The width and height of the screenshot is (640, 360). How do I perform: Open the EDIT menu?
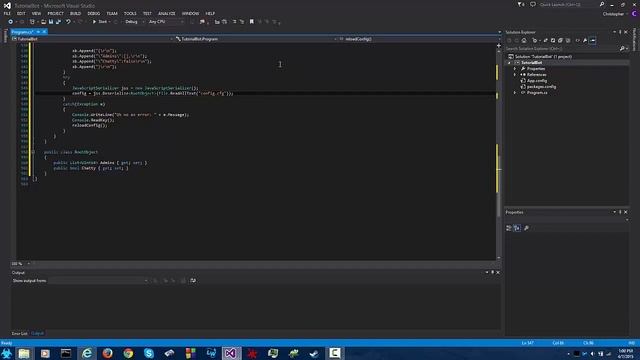(x=21, y=13)
